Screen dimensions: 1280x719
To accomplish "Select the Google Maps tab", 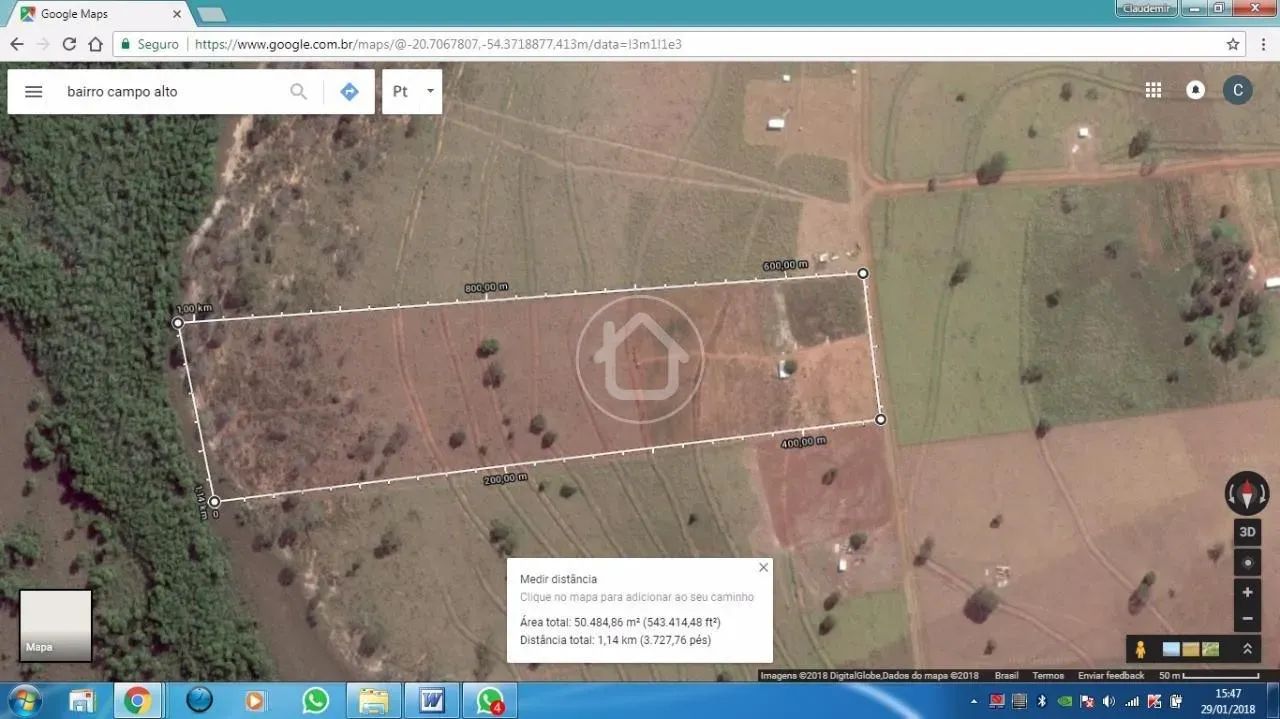I will click(100, 14).
